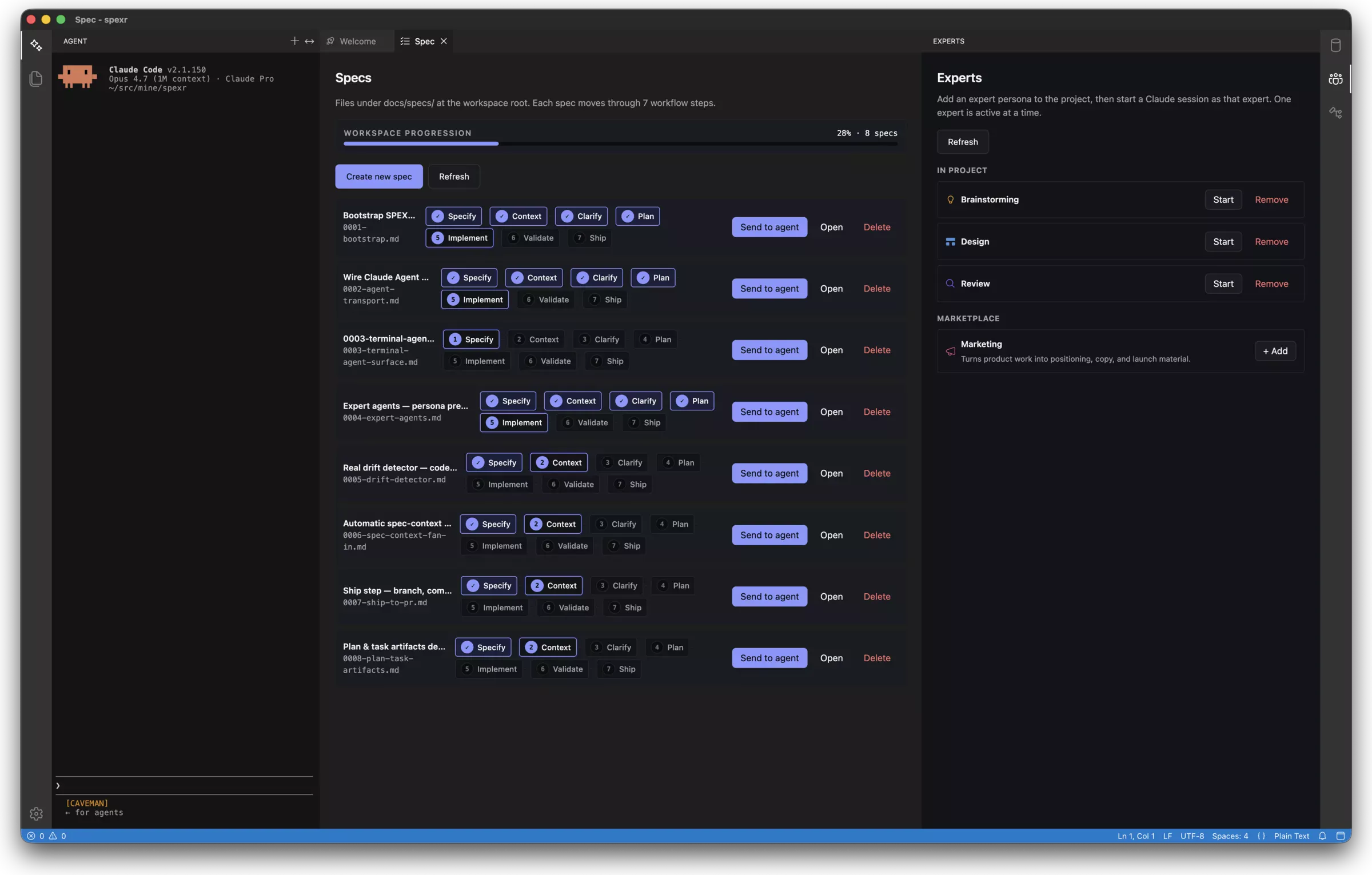Viewport: 1372px width, 875px height.
Task: Expand the agent panel width arrows icon
Action: [x=309, y=41]
